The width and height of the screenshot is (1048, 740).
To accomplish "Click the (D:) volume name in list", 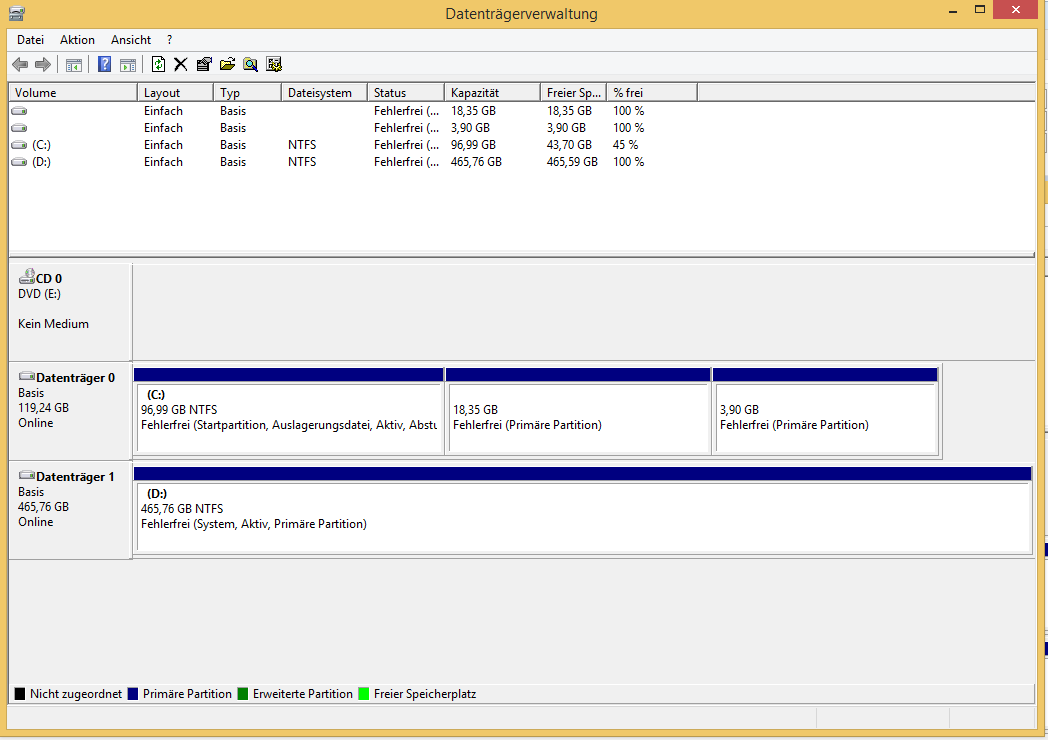I will [x=41, y=162].
